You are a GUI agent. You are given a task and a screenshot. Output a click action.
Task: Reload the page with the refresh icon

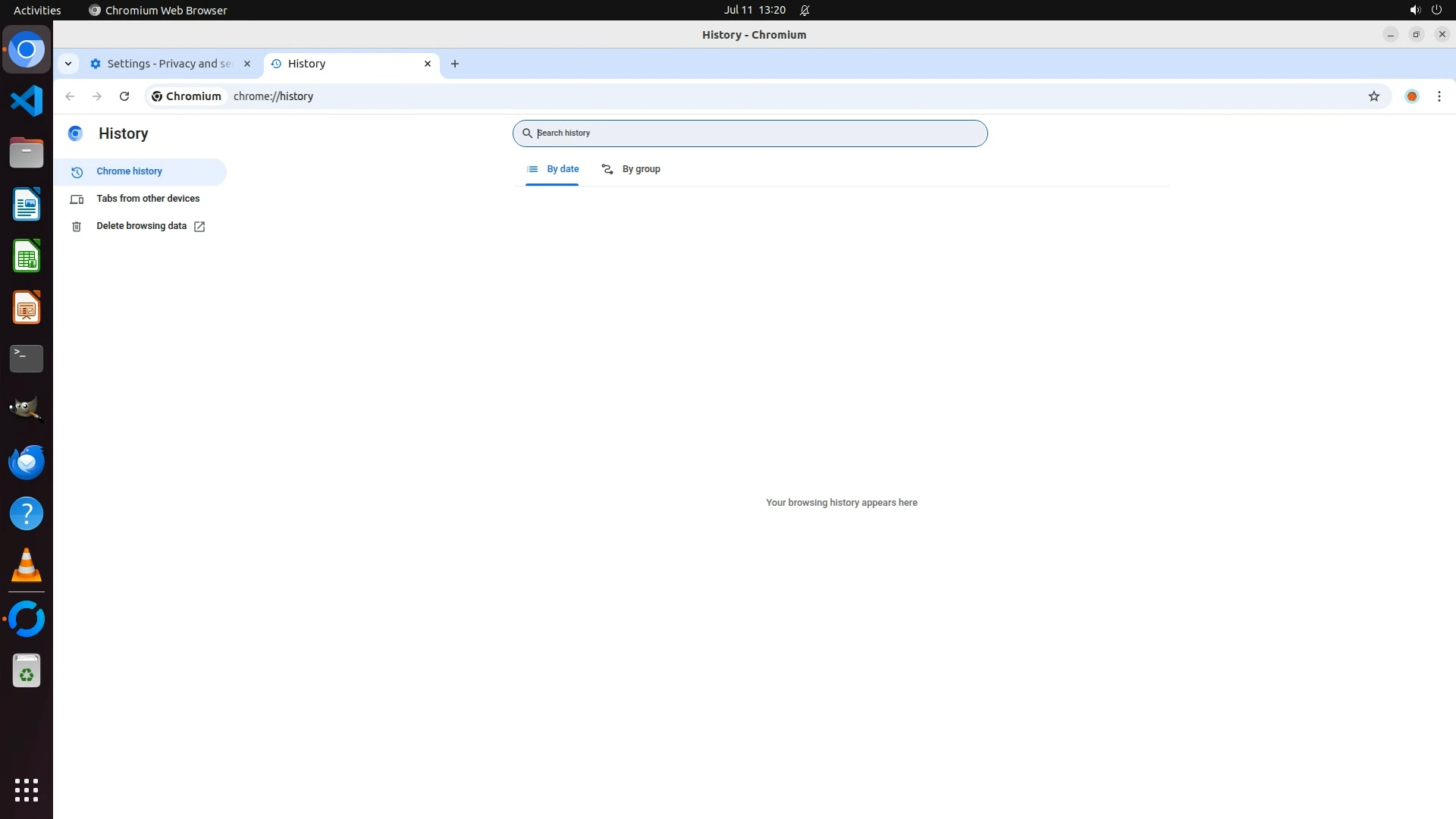[124, 96]
